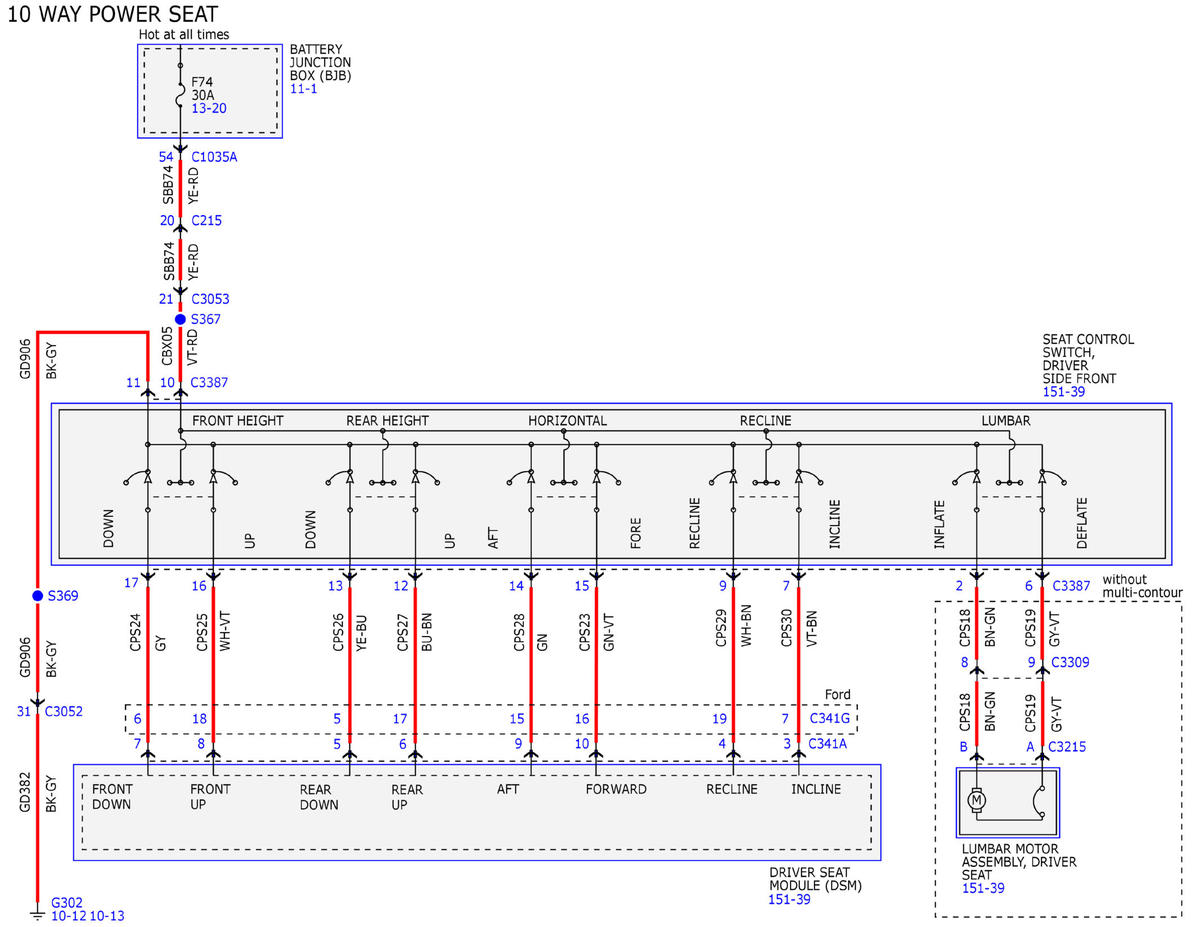This screenshot has width=1200, height=927.
Task: Click the C3215 connector label
Action: [x=1067, y=746]
